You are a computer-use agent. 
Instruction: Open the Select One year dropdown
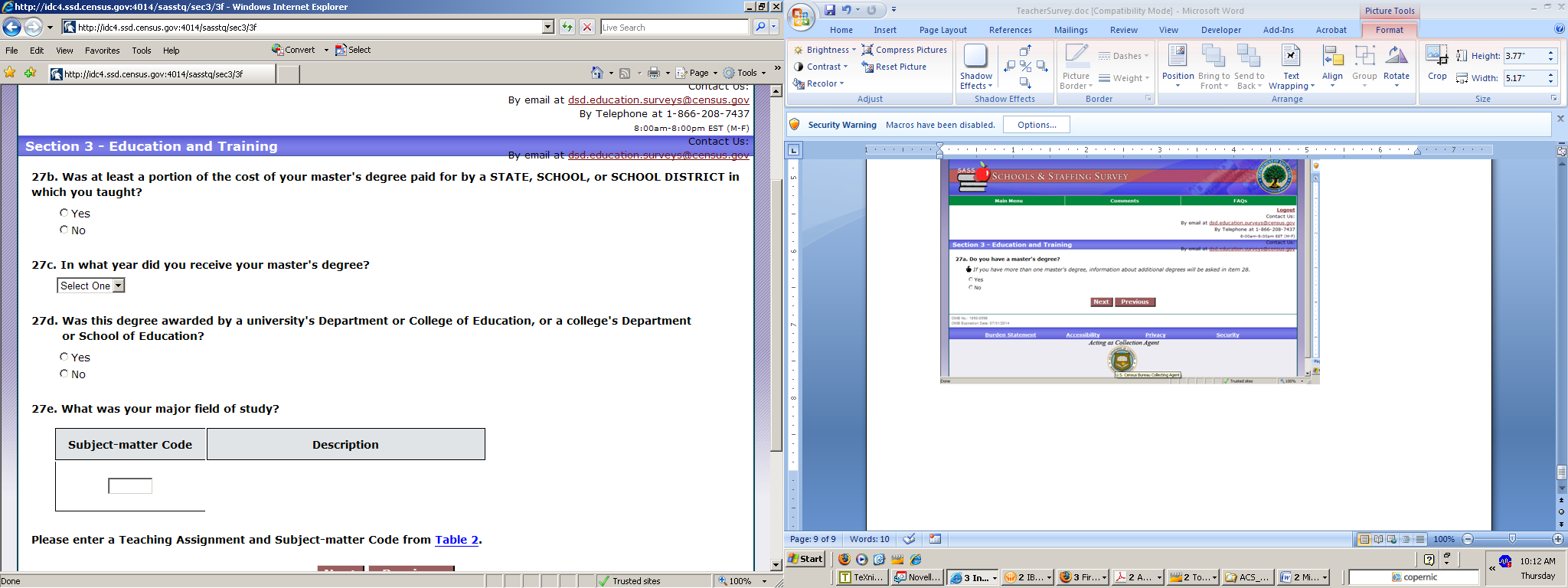point(90,286)
